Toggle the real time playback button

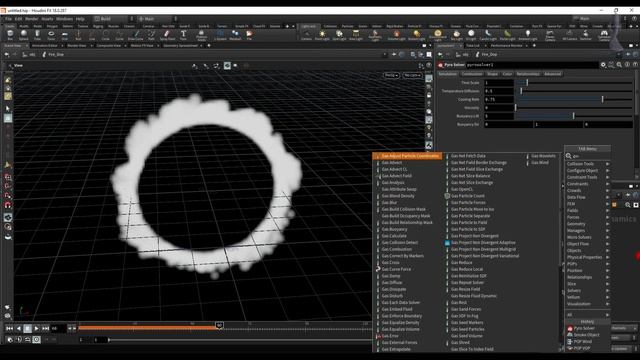(x=36, y=339)
